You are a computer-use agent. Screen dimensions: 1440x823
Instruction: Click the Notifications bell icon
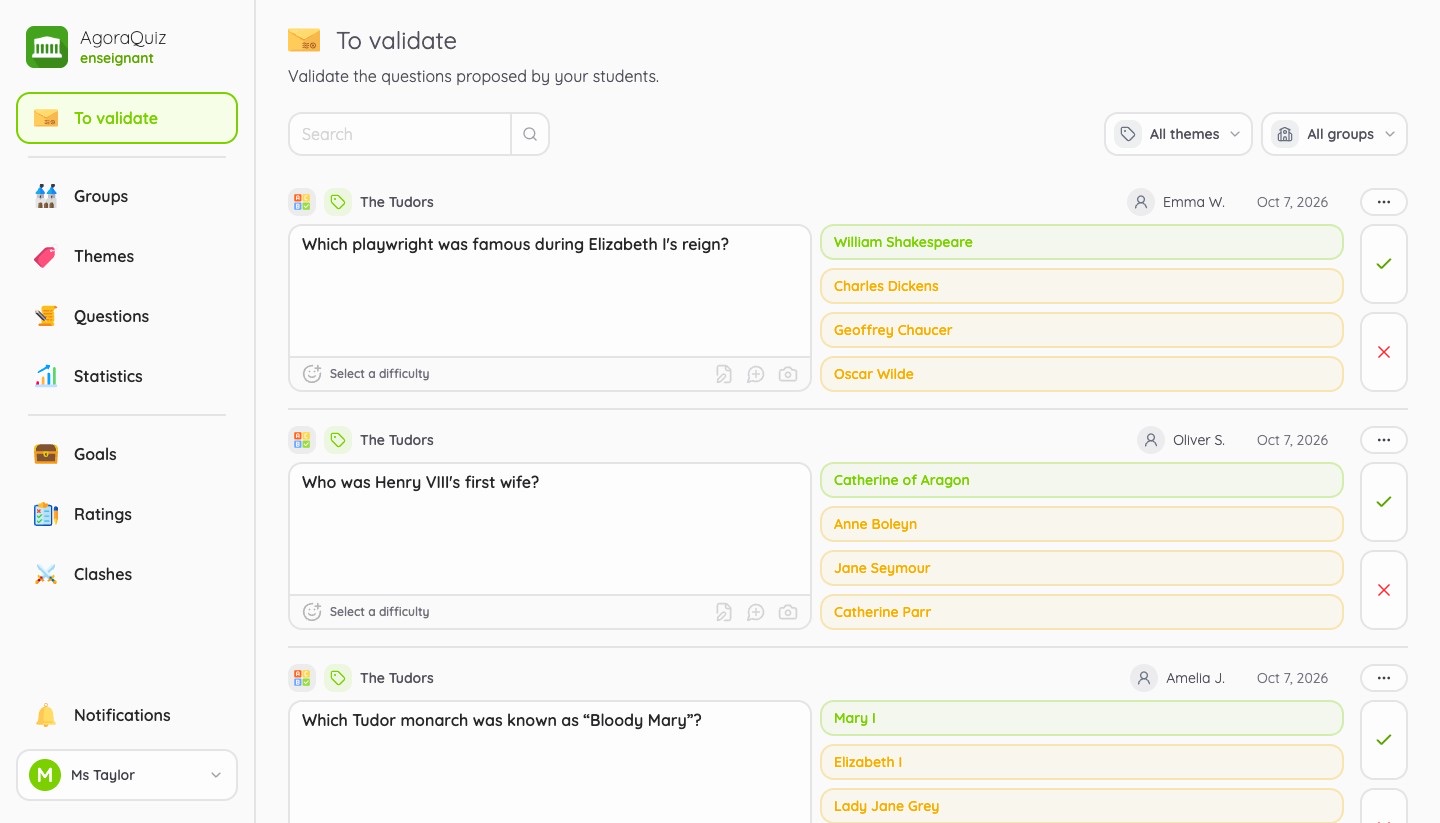tap(46, 715)
